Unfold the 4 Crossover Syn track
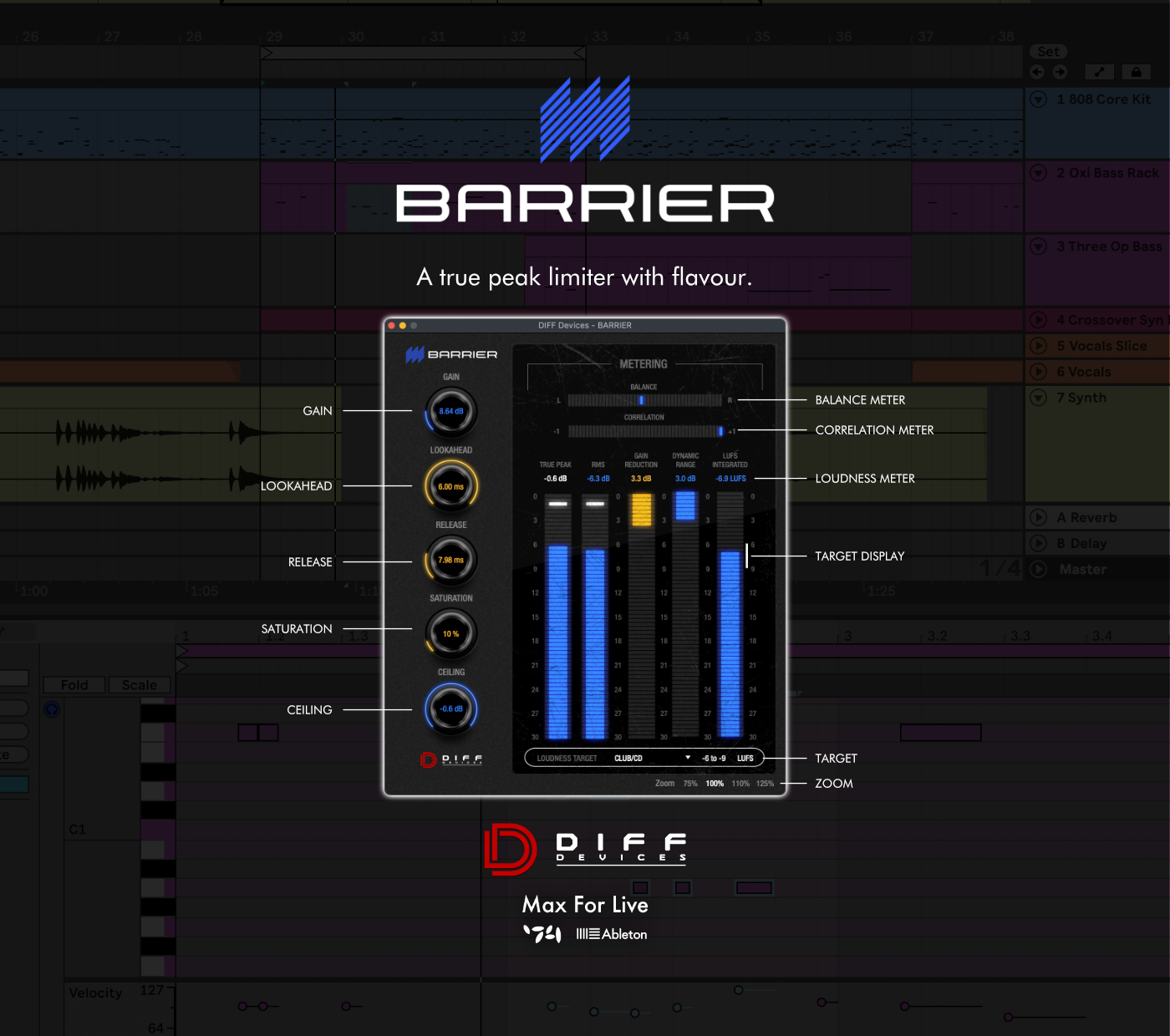This screenshot has height=1036, width=1170. point(1039,320)
